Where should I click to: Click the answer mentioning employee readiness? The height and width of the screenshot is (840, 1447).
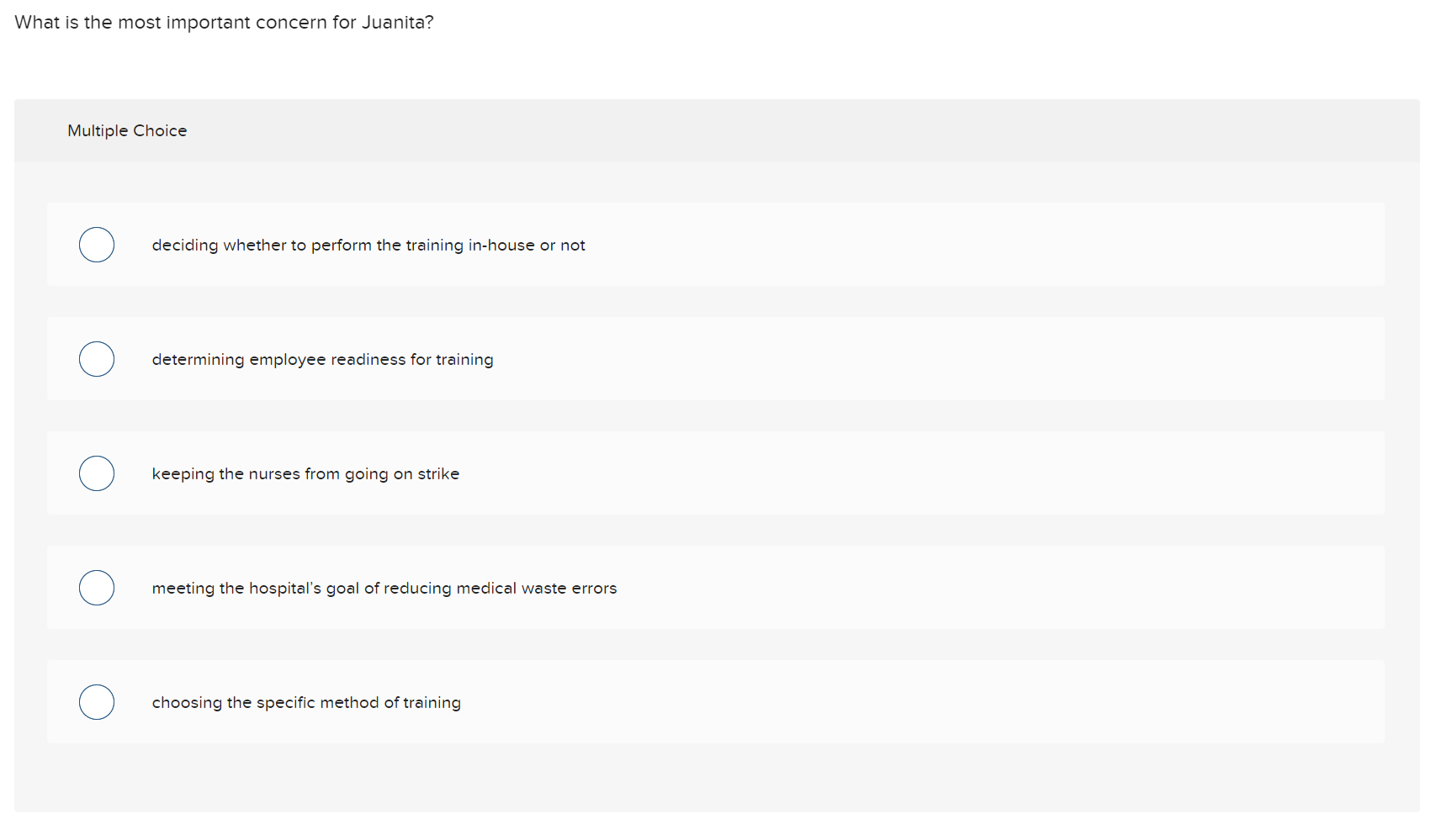click(323, 359)
